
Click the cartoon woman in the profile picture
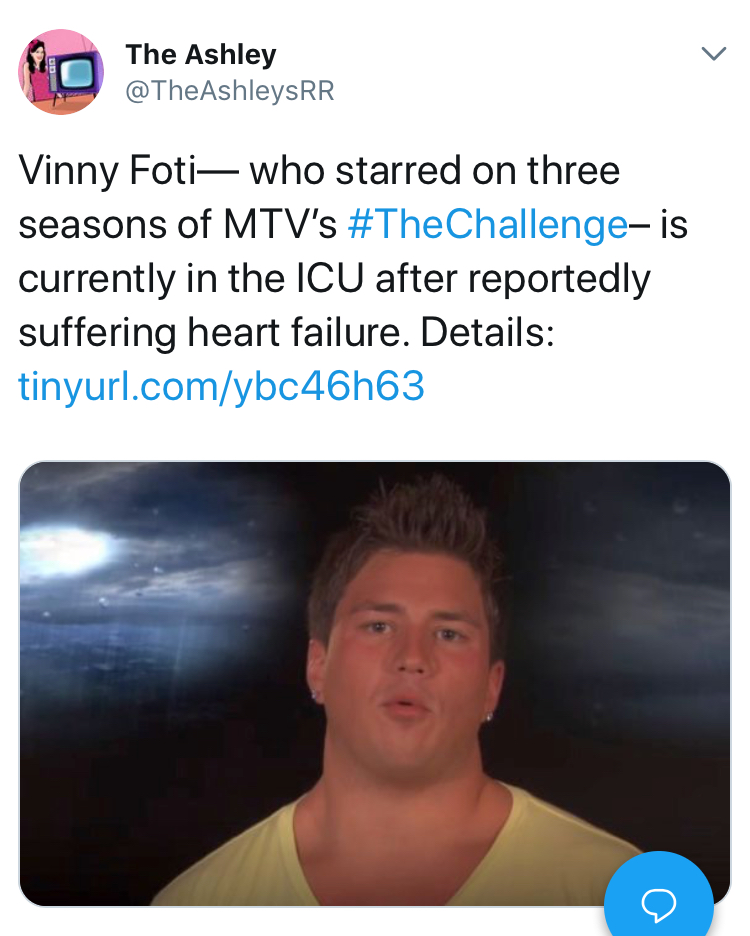35,72
